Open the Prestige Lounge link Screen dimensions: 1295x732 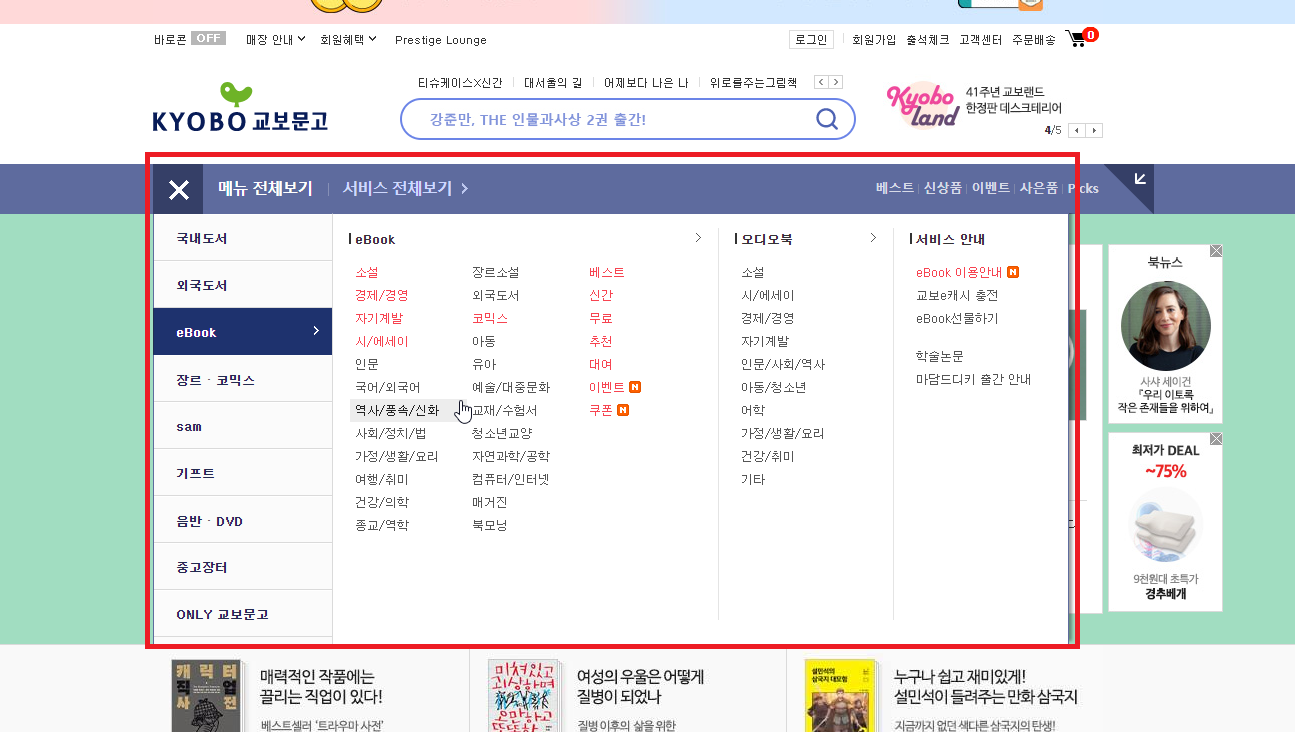point(441,40)
